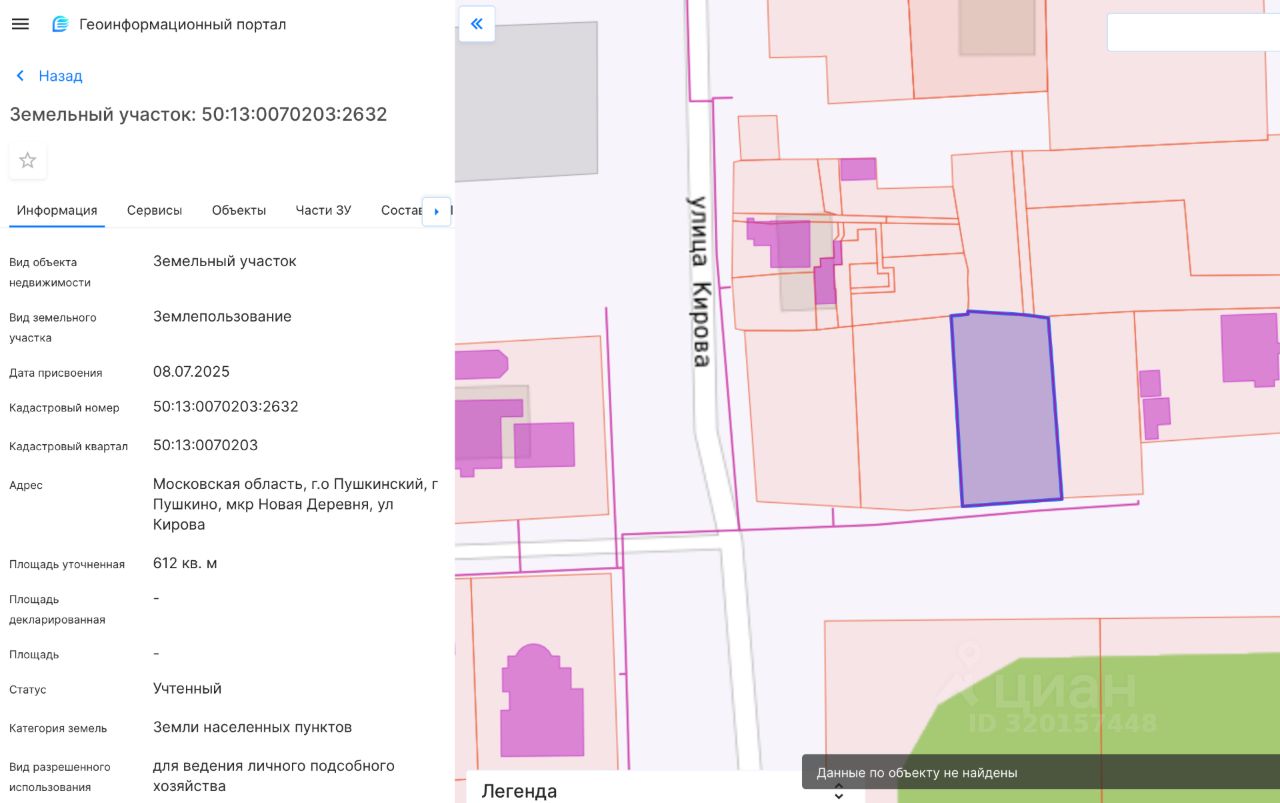The image size is (1280, 803).
Task: Focus the map search field
Action: (1192, 32)
